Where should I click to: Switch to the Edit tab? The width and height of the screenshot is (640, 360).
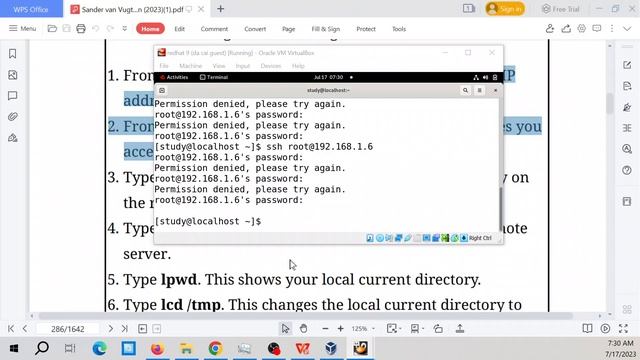180,29
